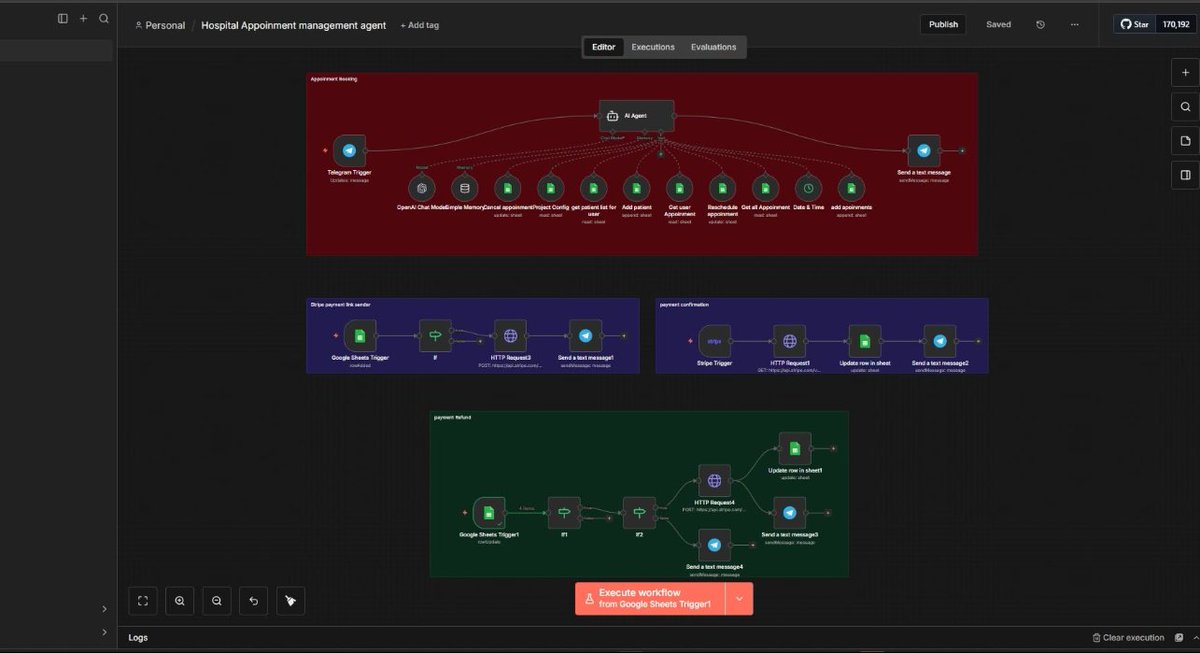Click the zoom out button

click(x=217, y=601)
